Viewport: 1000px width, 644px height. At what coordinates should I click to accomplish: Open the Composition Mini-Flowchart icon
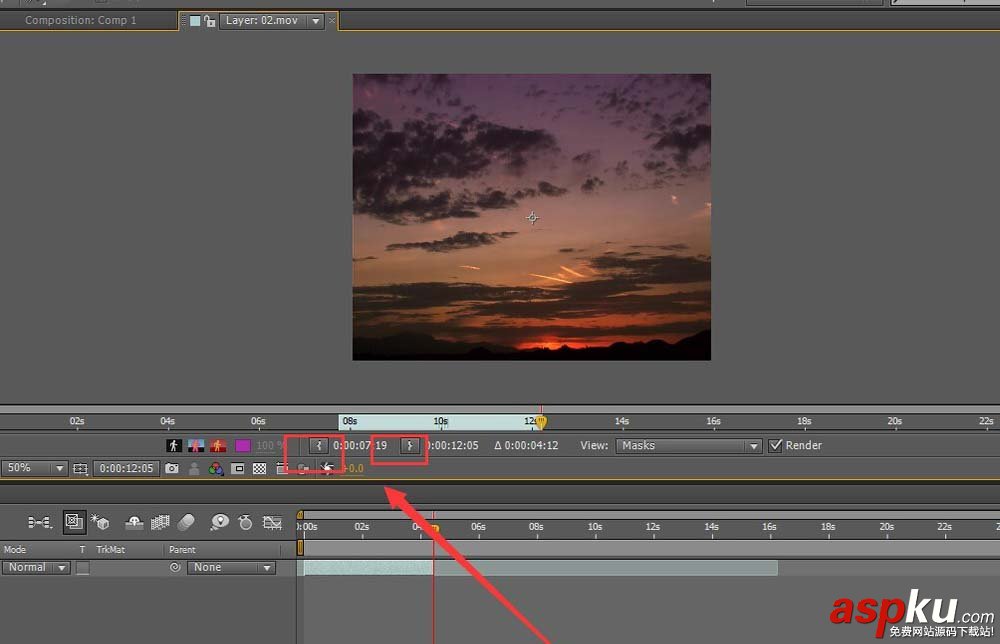[40, 522]
